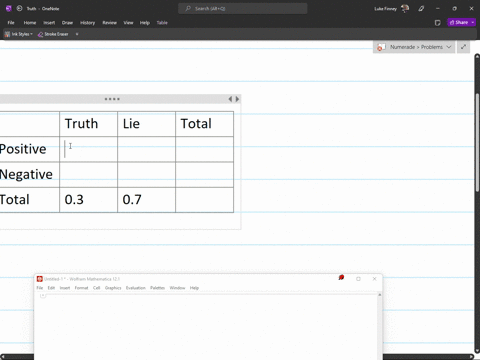Click the scroll up arrow of OneNote page
This screenshot has width=480, height=360.
click(477, 57)
